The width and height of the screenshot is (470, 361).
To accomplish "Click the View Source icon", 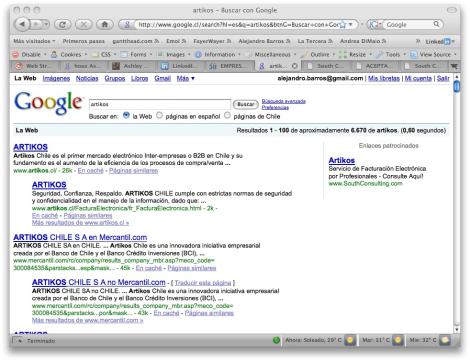I will (x=413, y=54).
